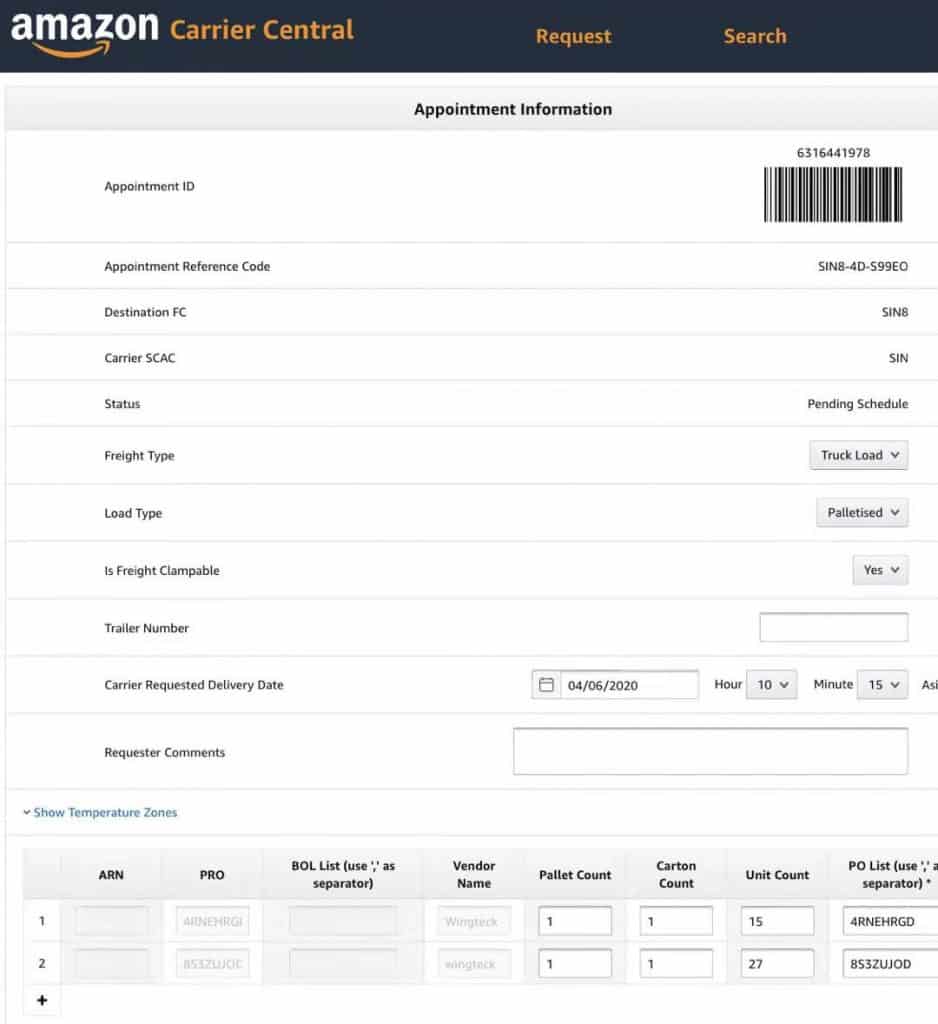Click the Trailer Number input field

tap(833, 627)
